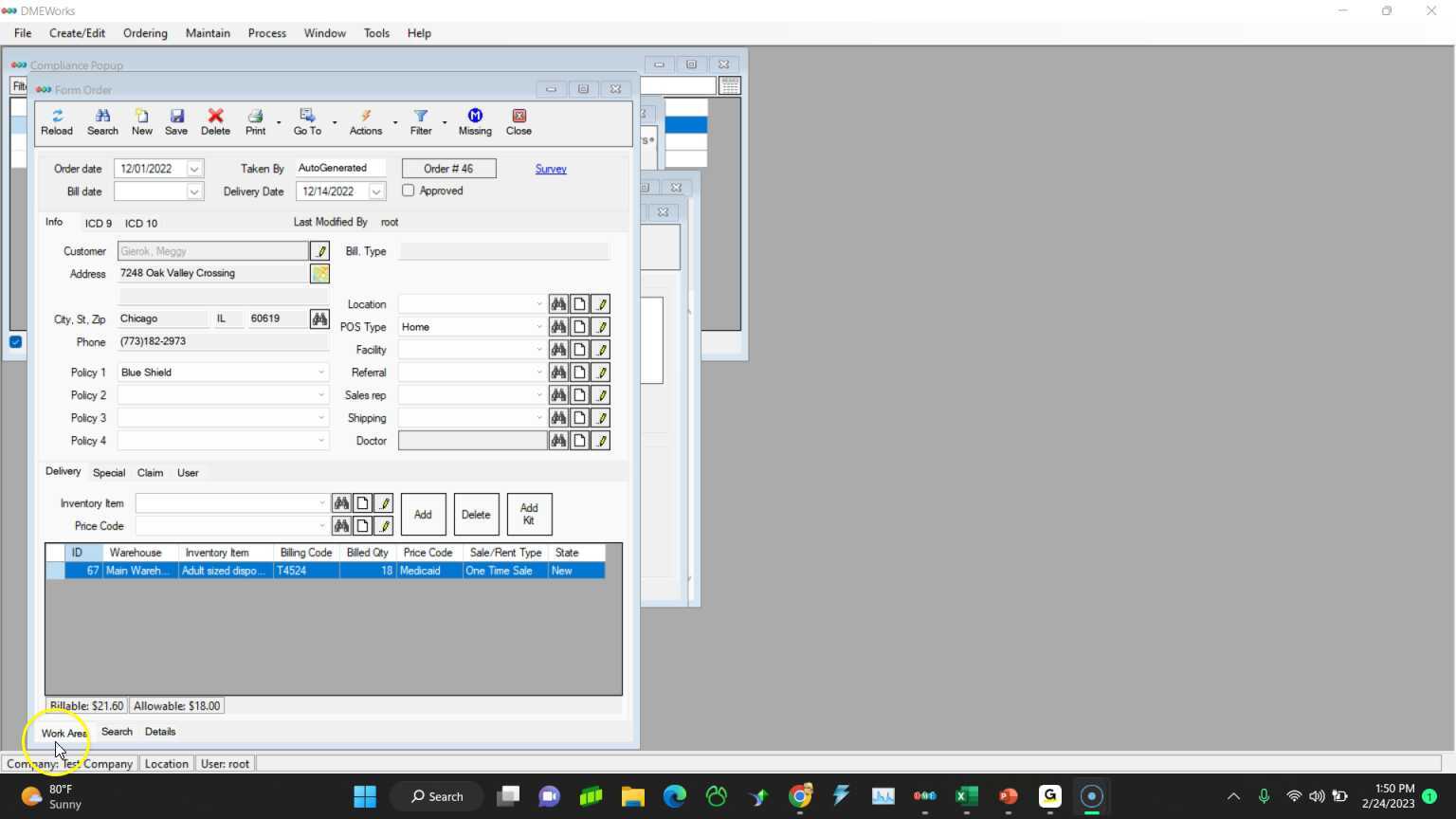Toggle the blue checkbox in Compliance Popup
1456x819 pixels.
(x=16, y=342)
